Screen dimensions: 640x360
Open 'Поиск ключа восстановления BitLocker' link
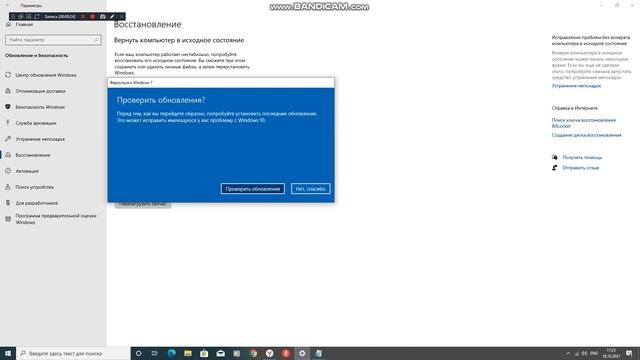point(584,123)
